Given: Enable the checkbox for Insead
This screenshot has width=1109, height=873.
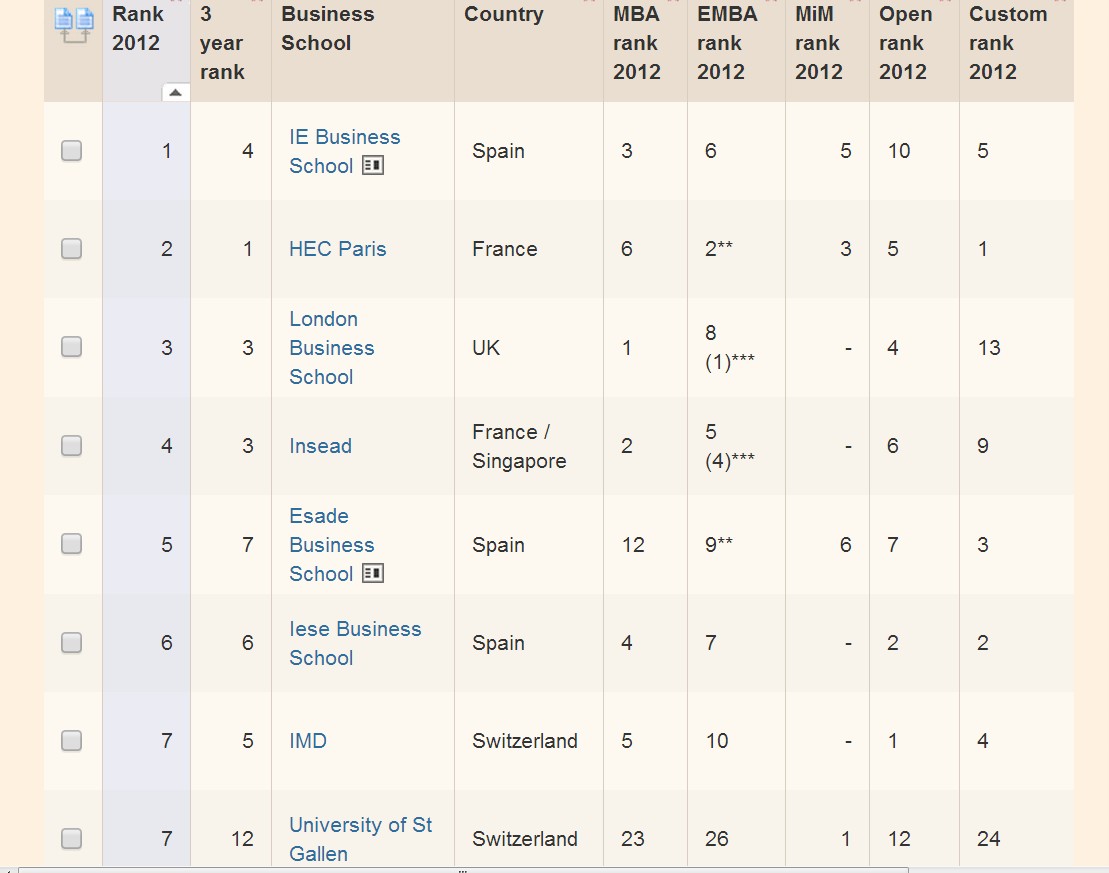Looking at the screenshot, I should point(71,446).
